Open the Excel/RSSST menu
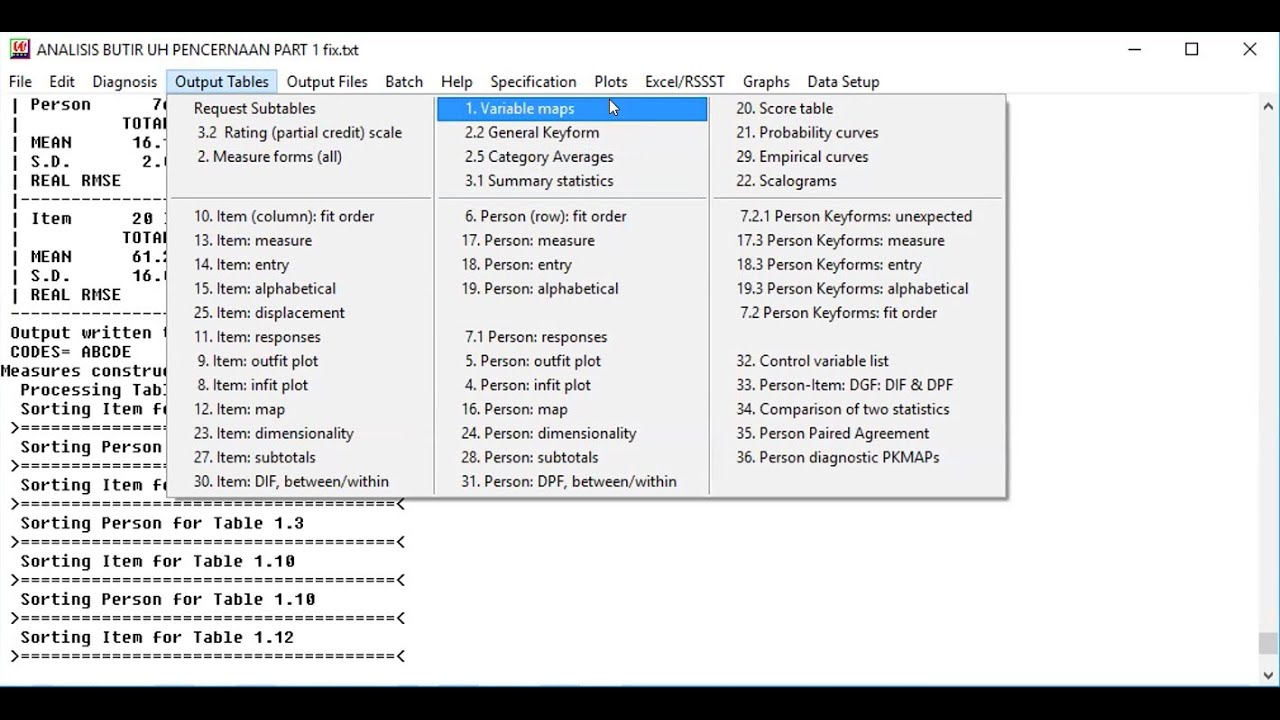Viewport: 1280px width, 720px height. (685, 82)
